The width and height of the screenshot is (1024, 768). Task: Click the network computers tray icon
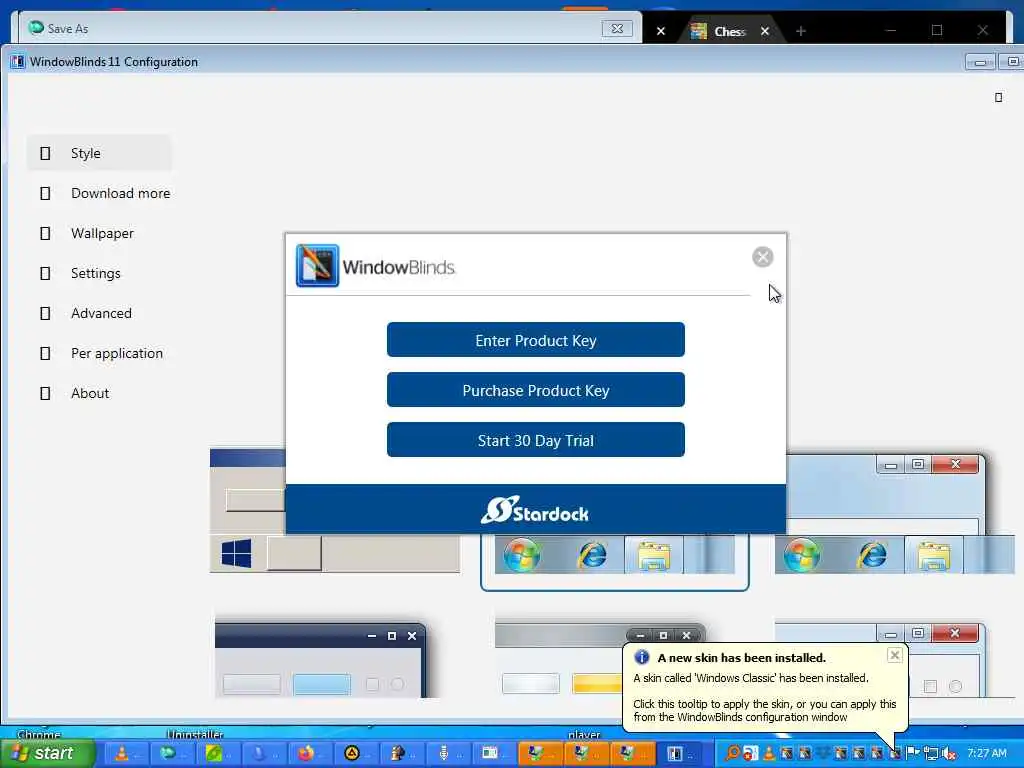pyautogui.click(x=931, y=754)
